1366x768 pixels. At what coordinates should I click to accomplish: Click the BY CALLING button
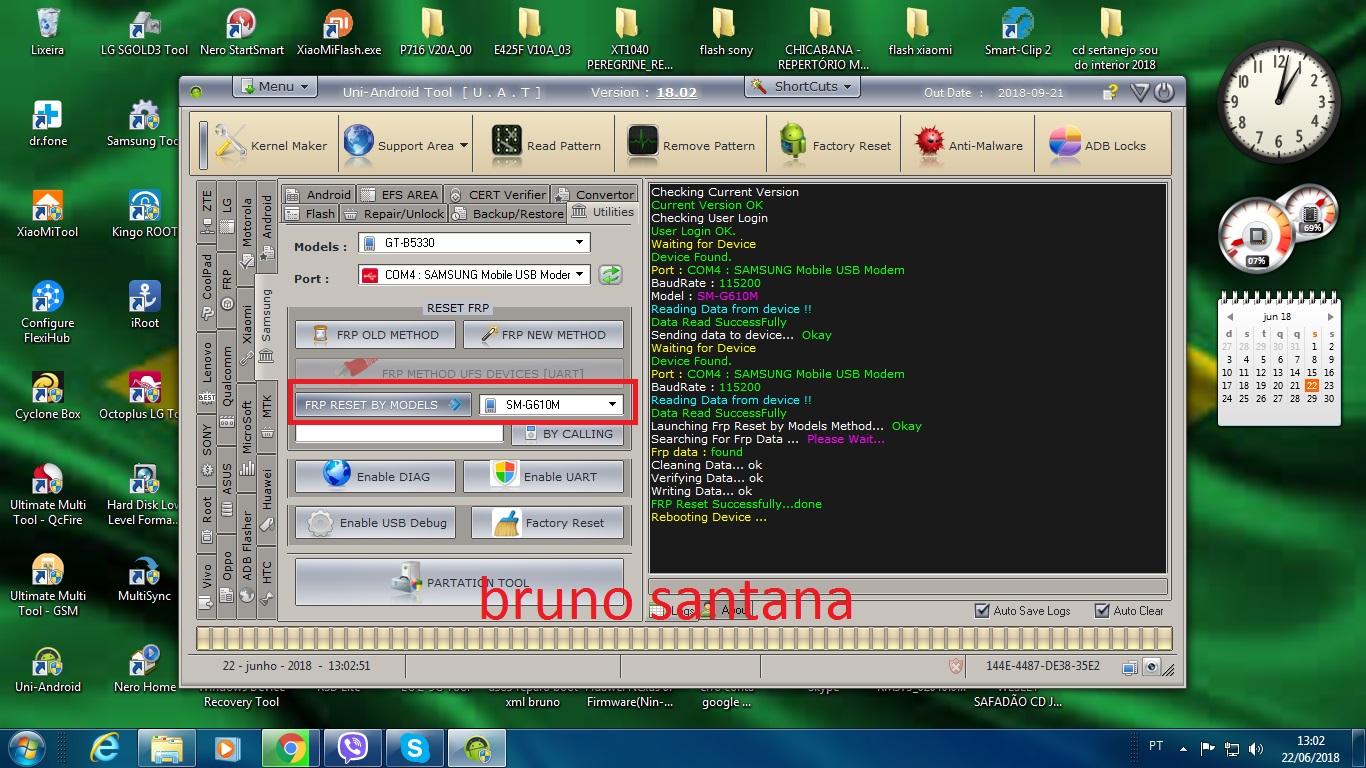click(567, 433)
